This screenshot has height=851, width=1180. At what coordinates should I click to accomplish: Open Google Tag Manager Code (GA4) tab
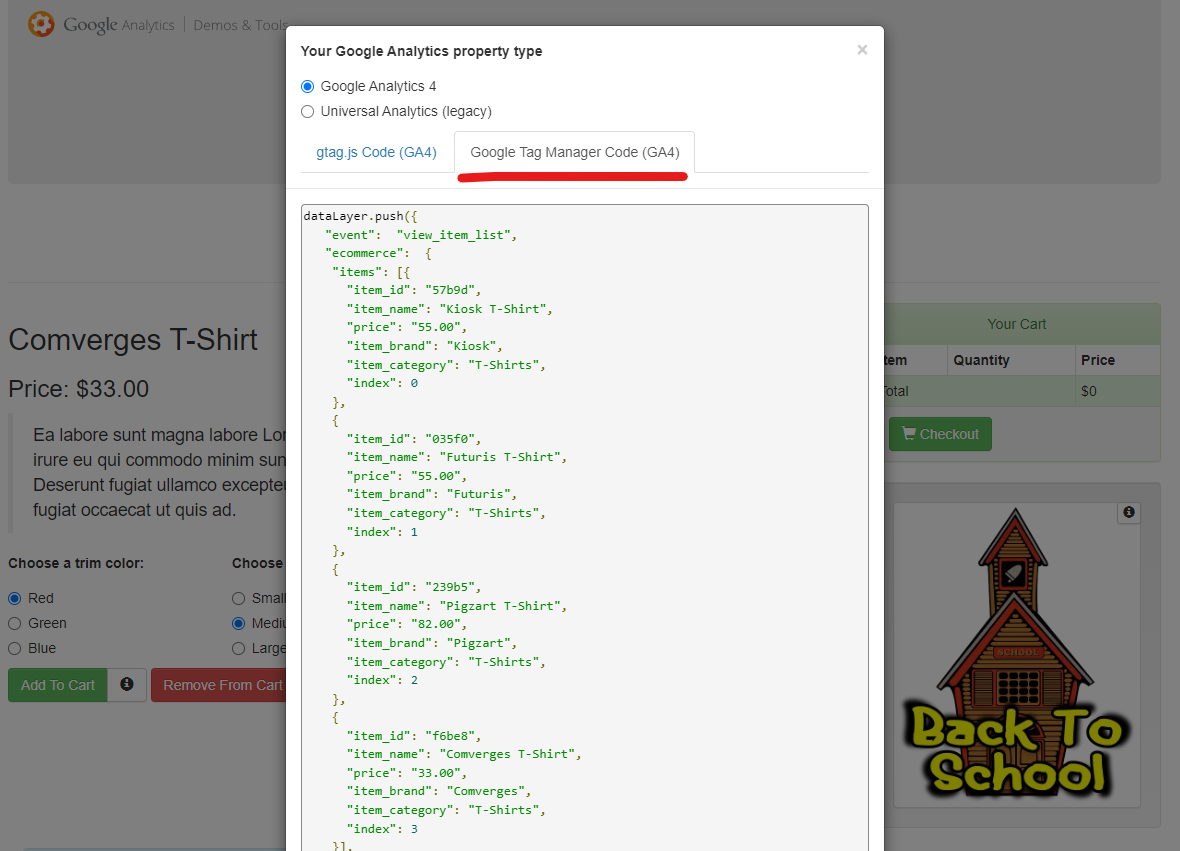pos(575,152)
